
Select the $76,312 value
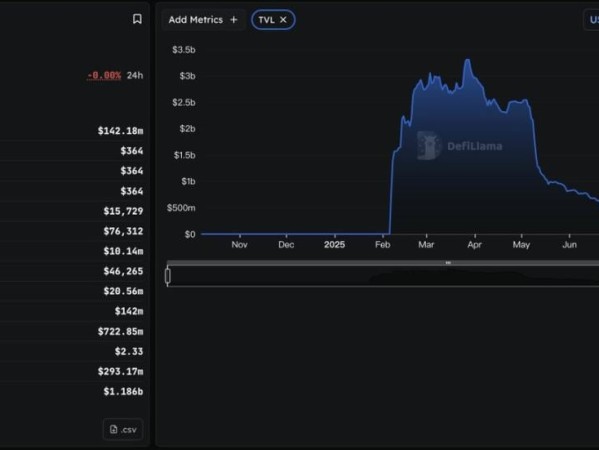pyautogui.click(x=123, y=231)
